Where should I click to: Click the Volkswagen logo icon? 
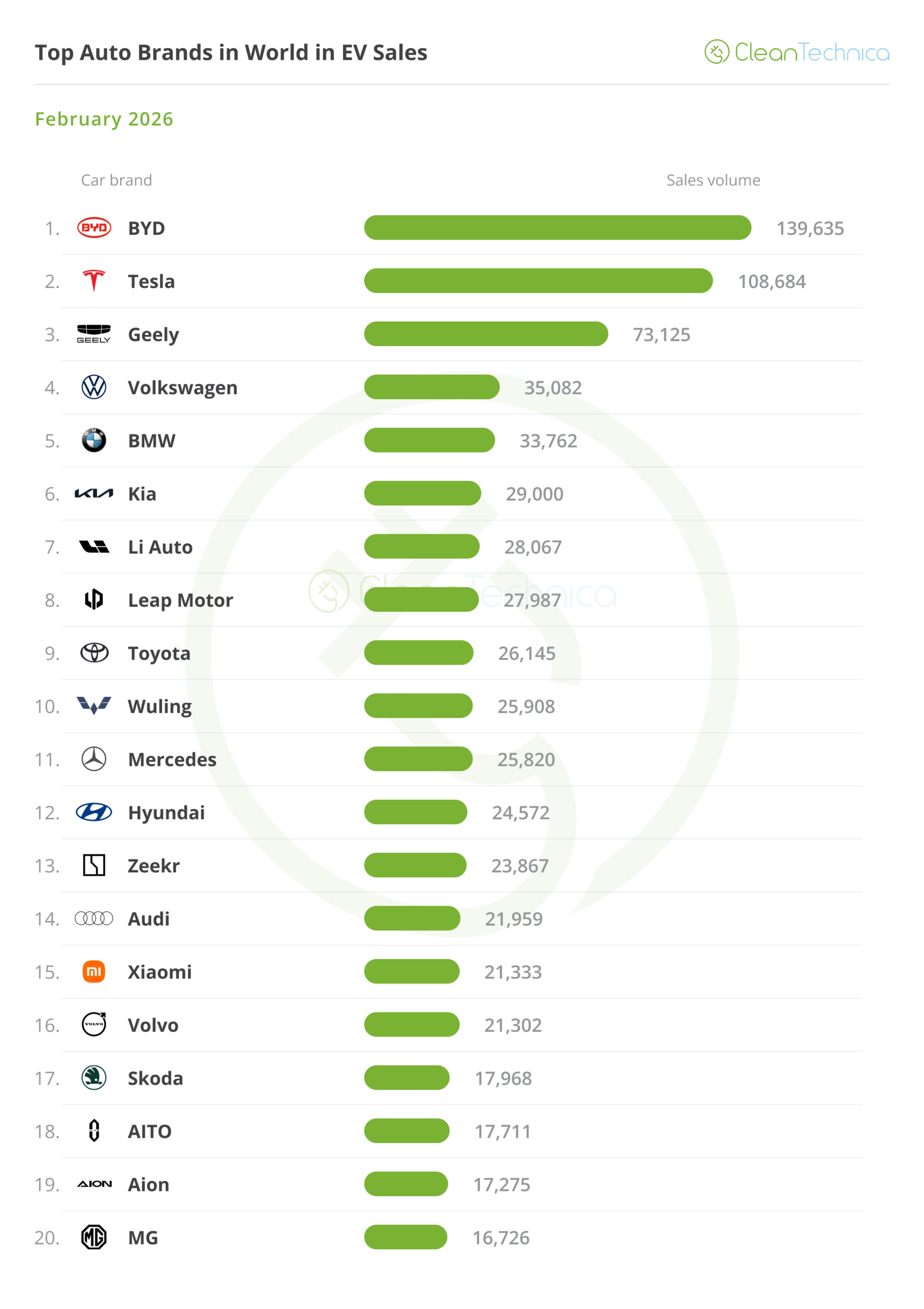94,388
